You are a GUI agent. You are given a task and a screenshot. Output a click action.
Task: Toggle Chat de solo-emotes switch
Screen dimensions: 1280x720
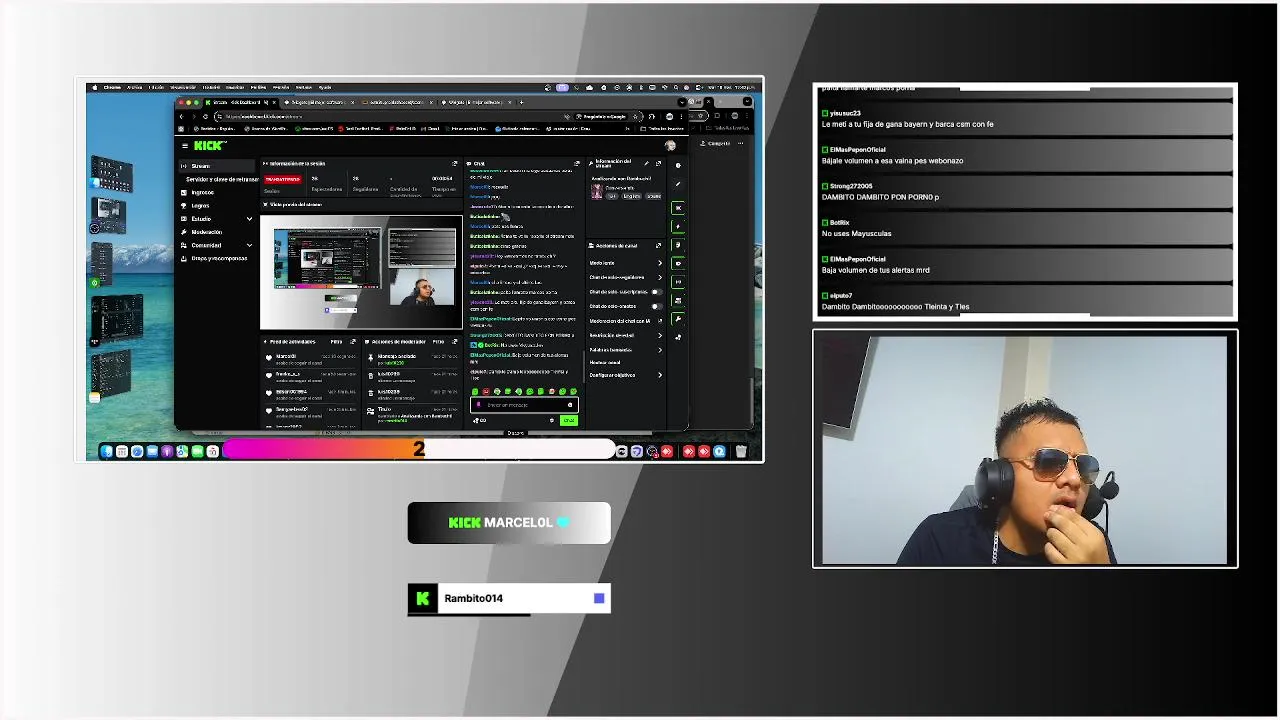(x=656, y=306)
